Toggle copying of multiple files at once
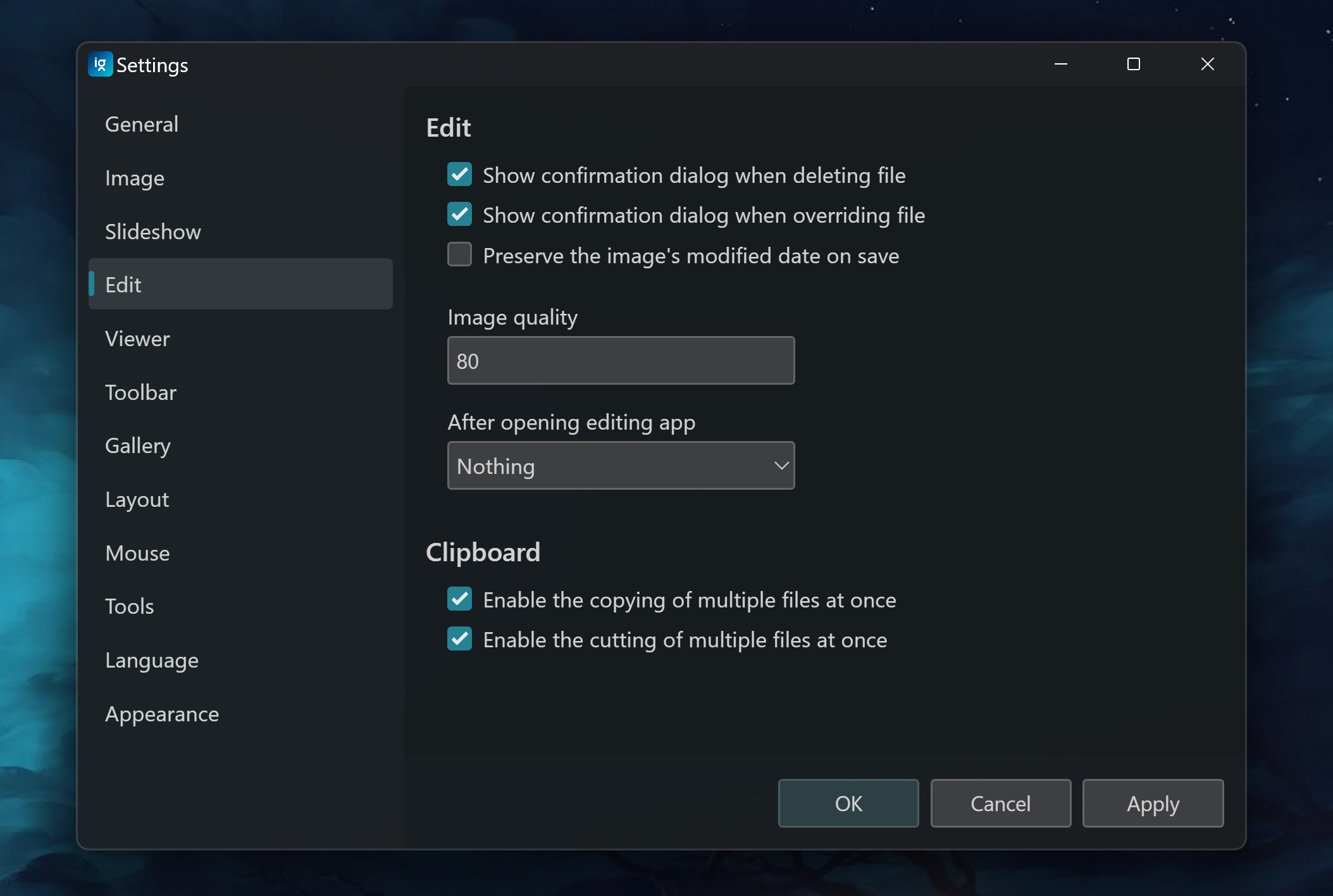 pyautogui.click(x=459, y=599)
